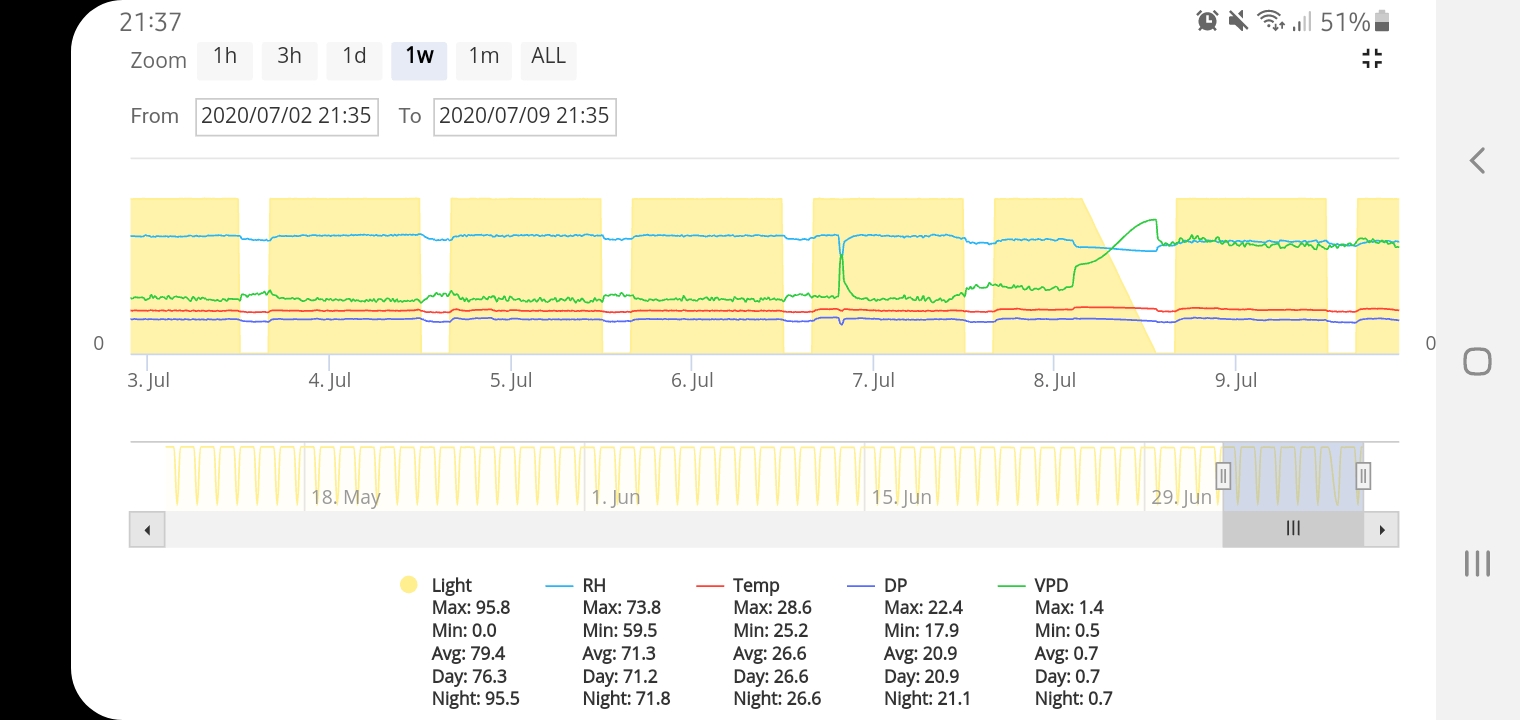The height and width of the screenshot is (720, 1520).
Task: Click navigator left scroll arrow
Action: click(x=147, y=529)
